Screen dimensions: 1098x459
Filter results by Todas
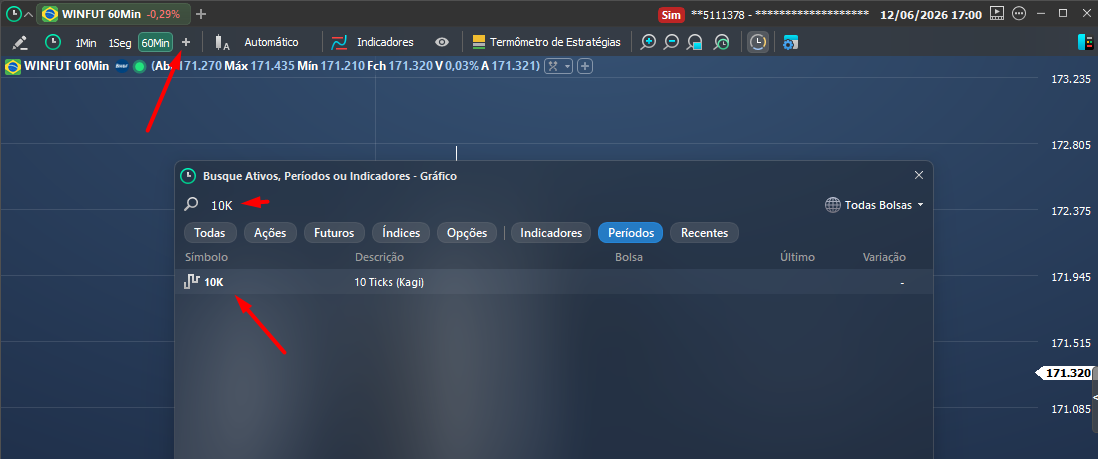[210, 233]
